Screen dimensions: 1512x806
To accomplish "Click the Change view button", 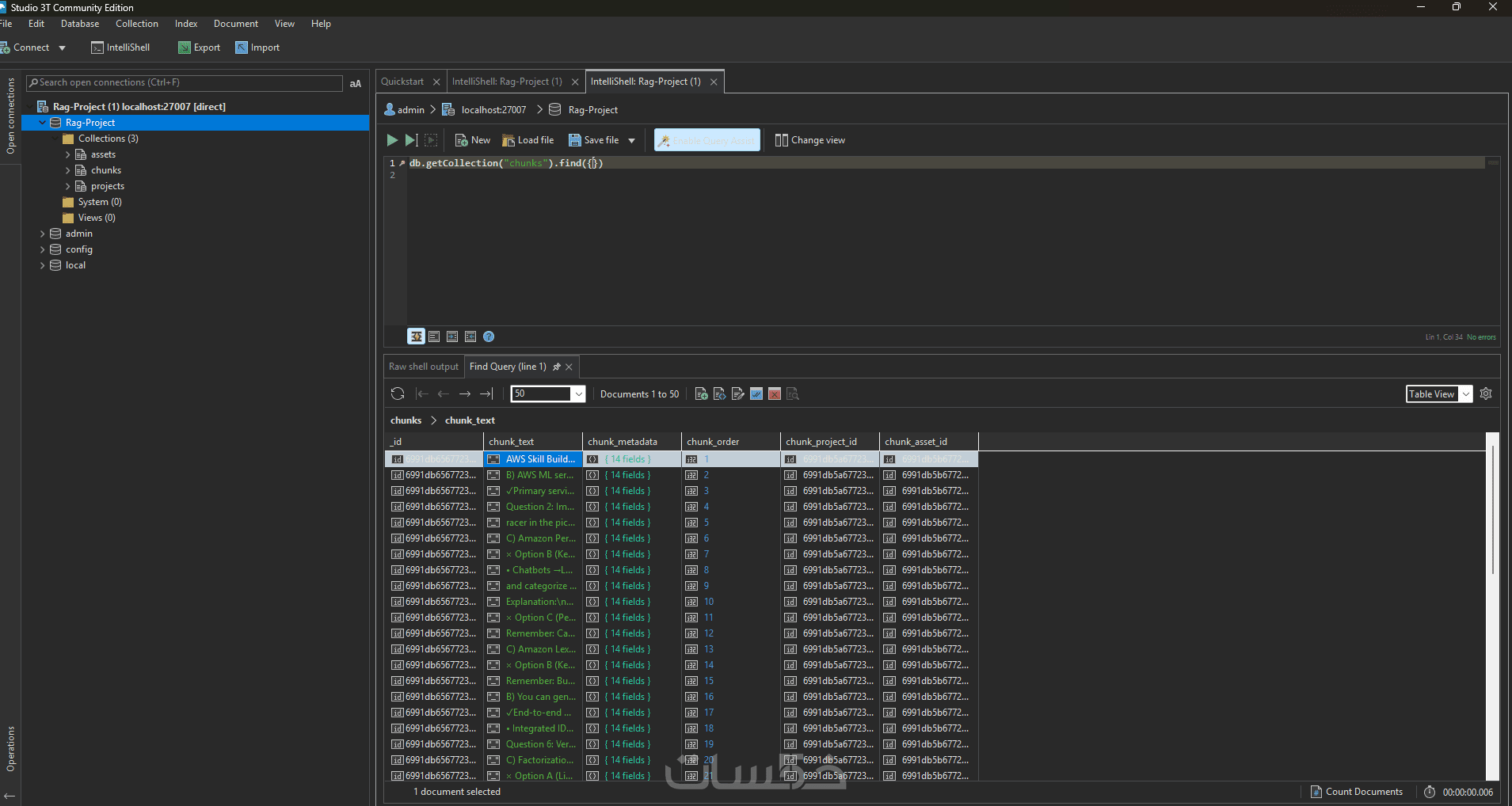I will pyautogui.click(x=809, y=140).
